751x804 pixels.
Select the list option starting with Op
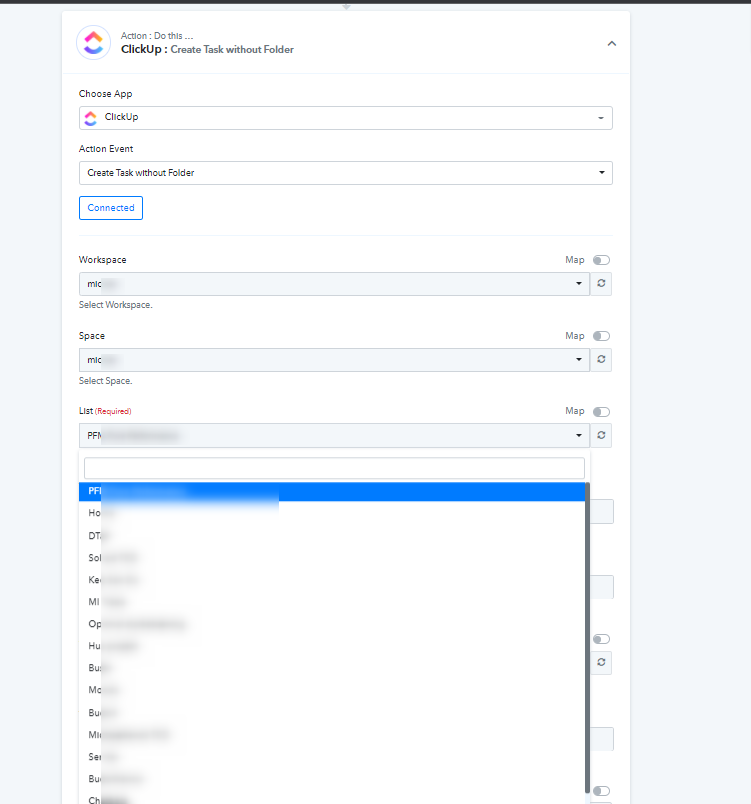pyautogui.click(x=332, y=624)
